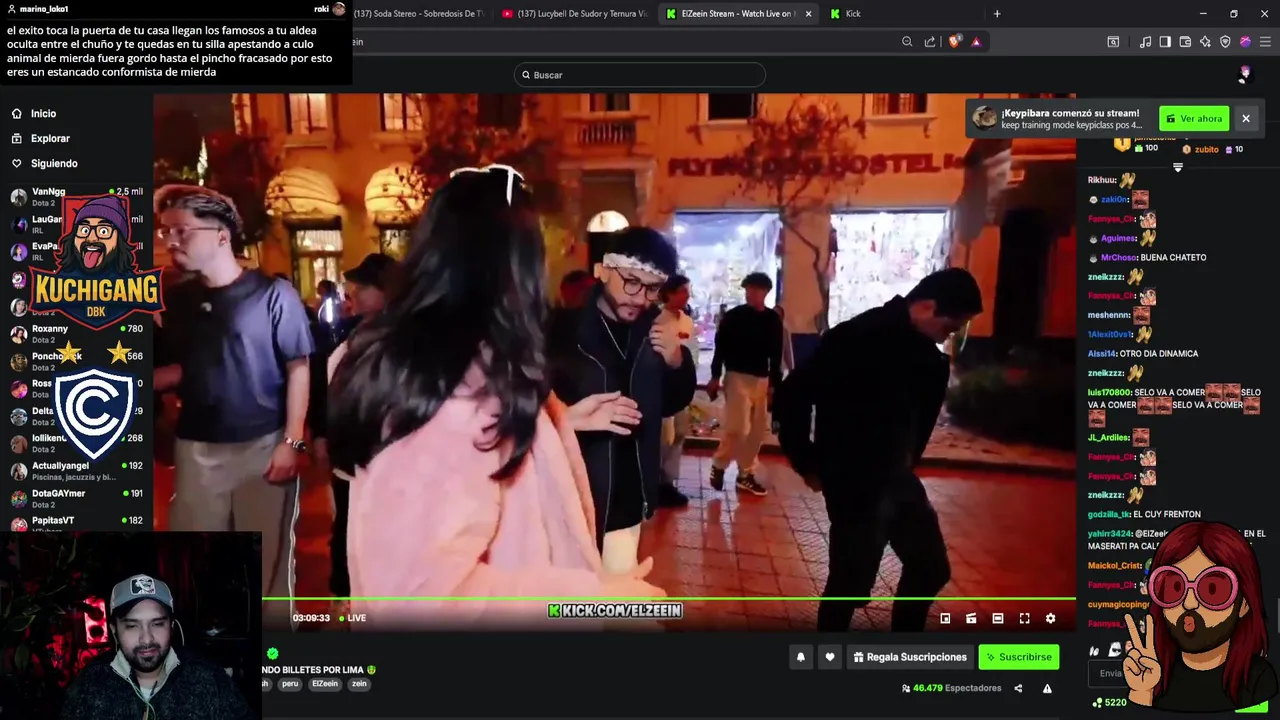This screenshot has height=720, width=1280.
Task: Open the Leo AI sparkle icon
Action: 1205,42
